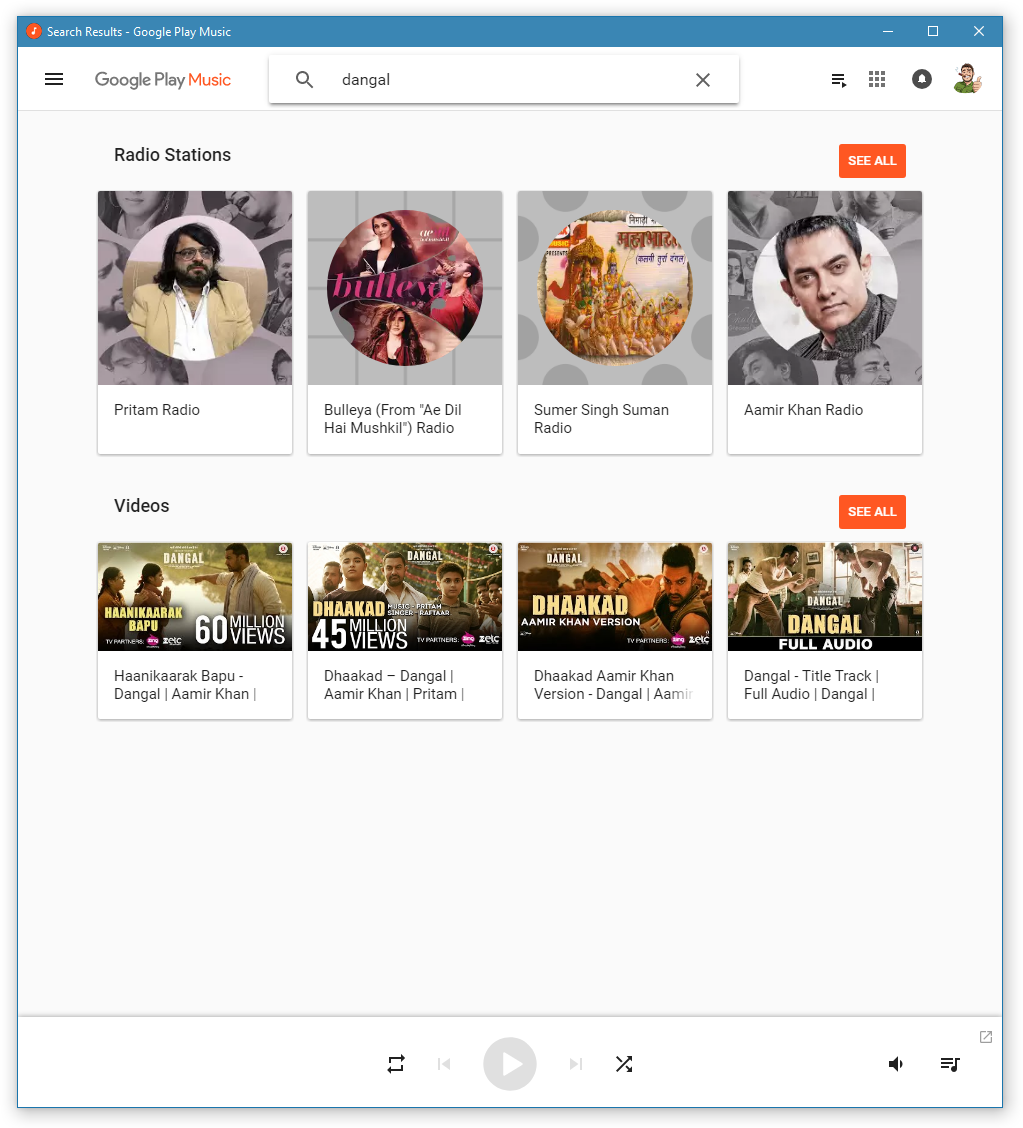Show the queue icon in the top bar

coord(839,80)
